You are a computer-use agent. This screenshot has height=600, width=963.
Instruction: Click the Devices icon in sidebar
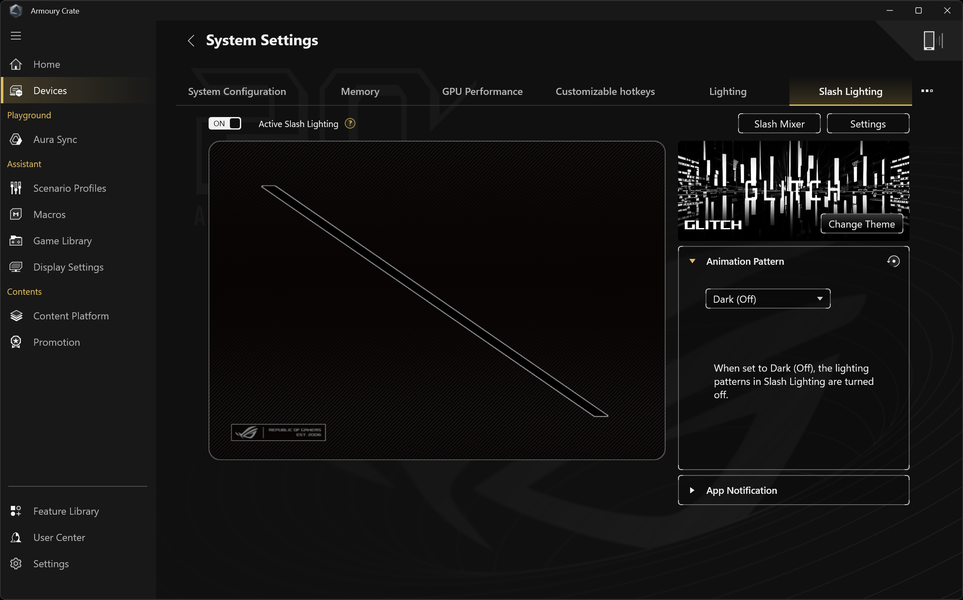(16, 90)
